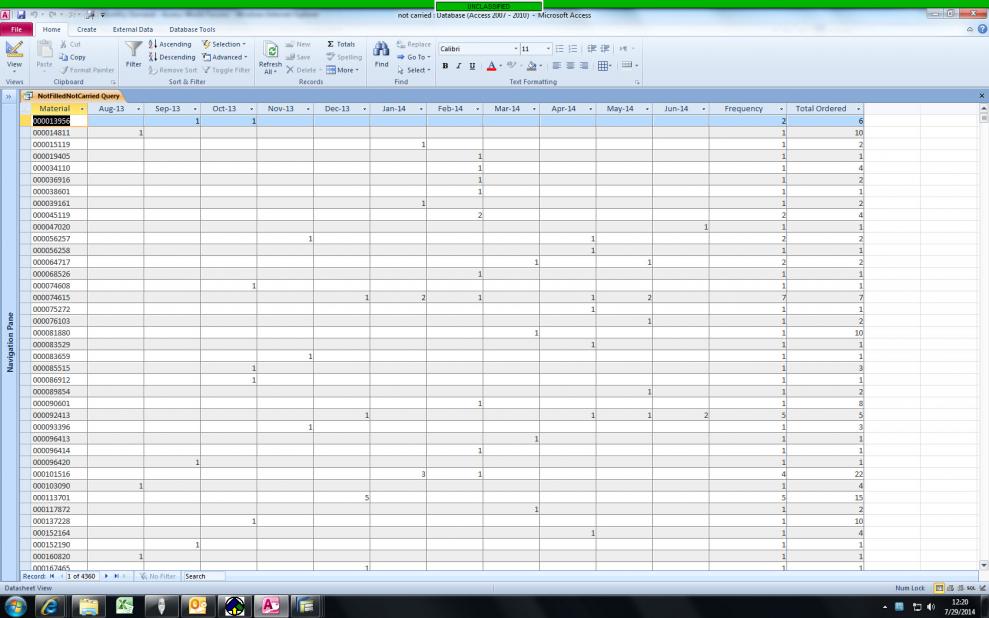Switch to the External Data tab
Image resolution: width=989 pixels, height=618 pixels.
click(x=132, y=29)
